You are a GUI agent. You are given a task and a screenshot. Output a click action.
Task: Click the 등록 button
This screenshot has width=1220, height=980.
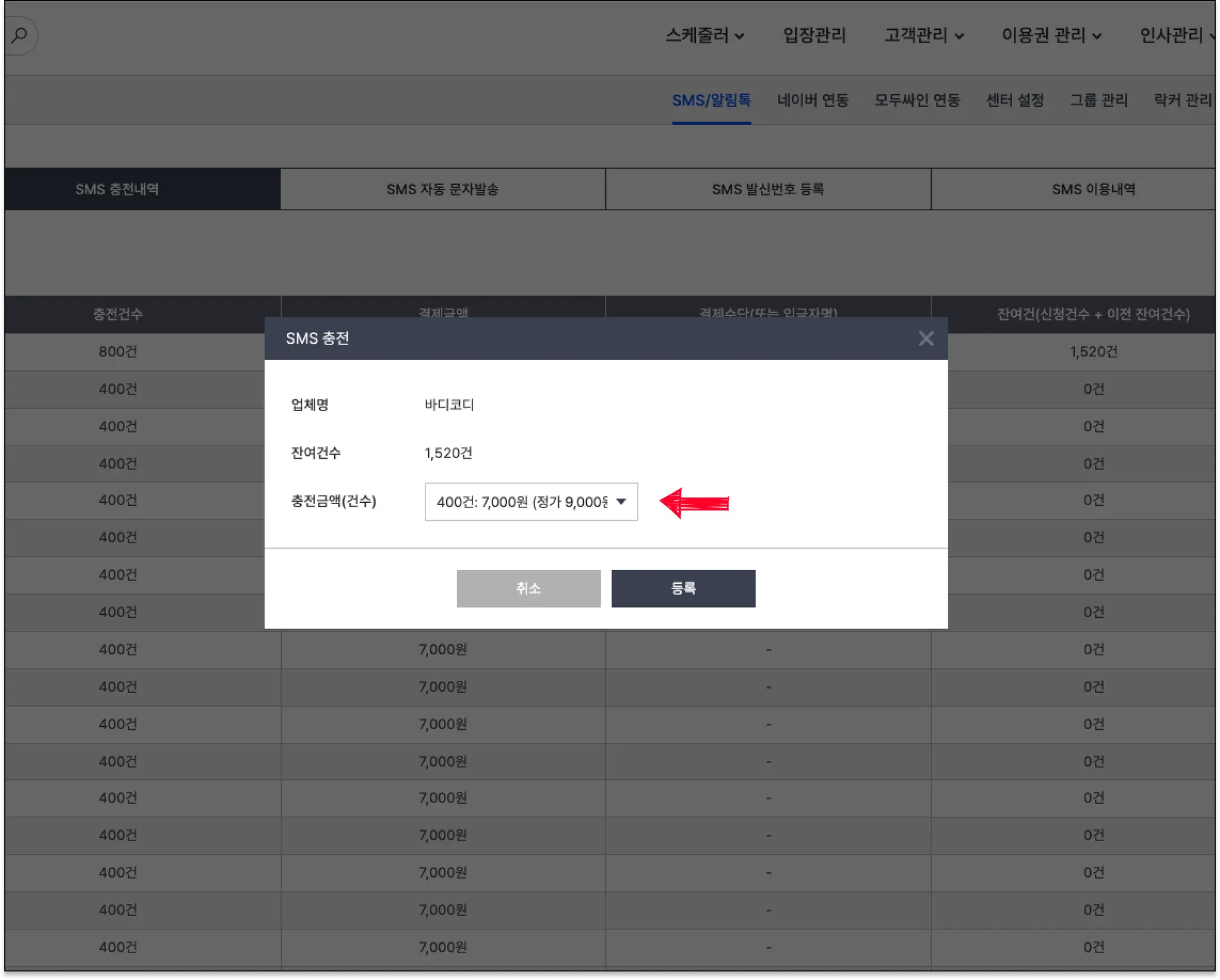click(x=683, y=589)
